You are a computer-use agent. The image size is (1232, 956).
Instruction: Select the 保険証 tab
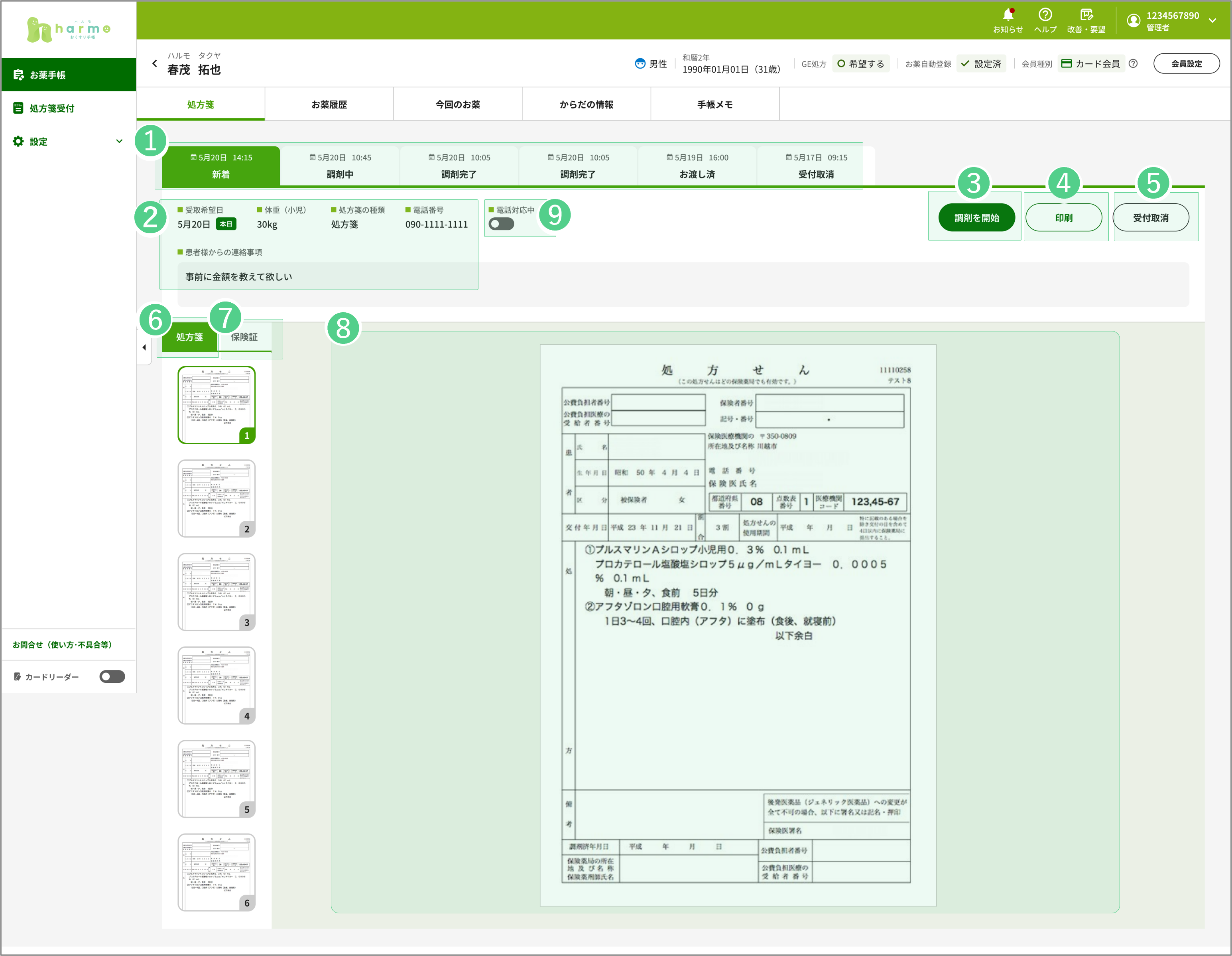tap(244, 337)
